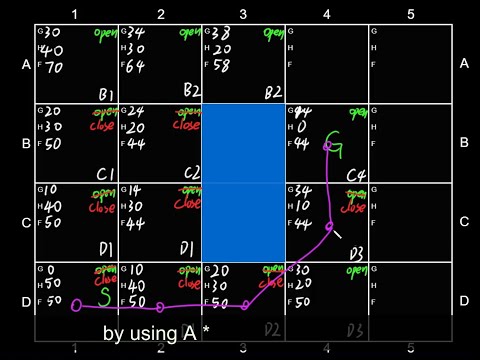Click the G value 38 in cell A3
This screenshot has width=480, height=360.
point(221,33)
